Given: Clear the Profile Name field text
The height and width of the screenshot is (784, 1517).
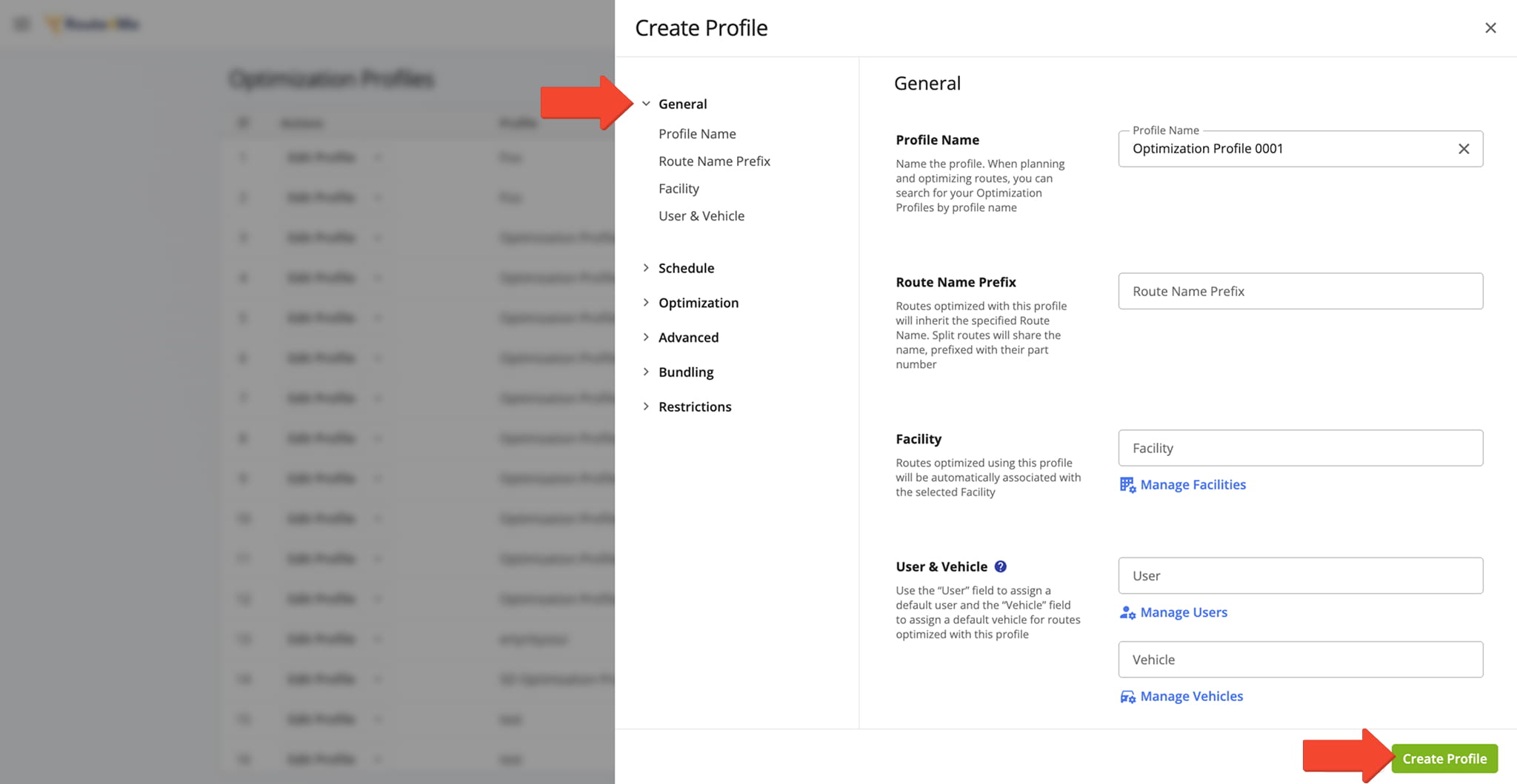Looking at the screenshot, I should [1464, 149].
